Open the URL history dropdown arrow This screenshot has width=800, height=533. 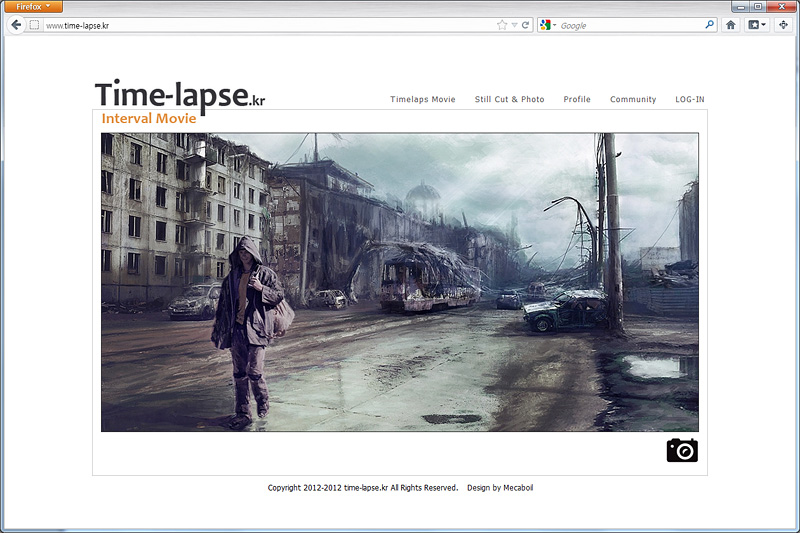(x=514, y=25)
